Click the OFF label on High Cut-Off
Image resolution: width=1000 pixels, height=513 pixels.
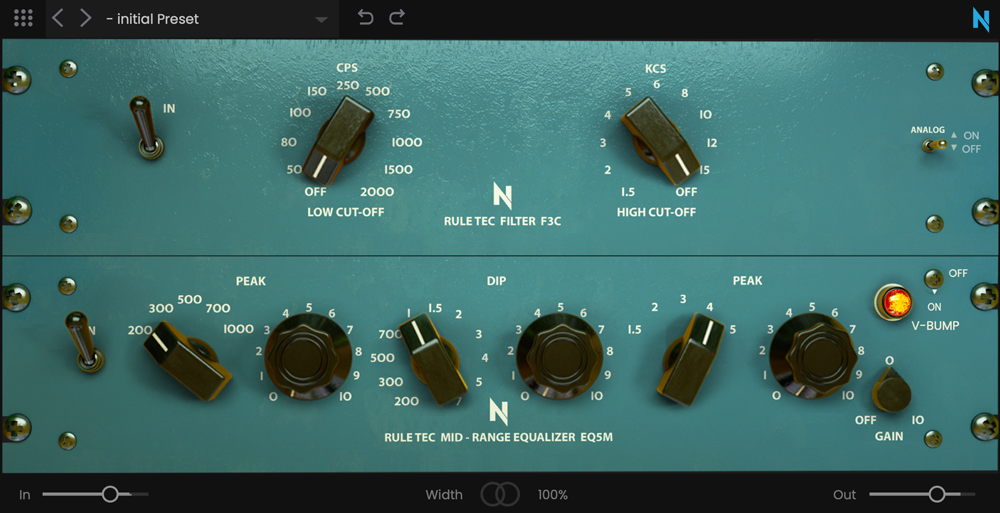(x=686, y=191)
